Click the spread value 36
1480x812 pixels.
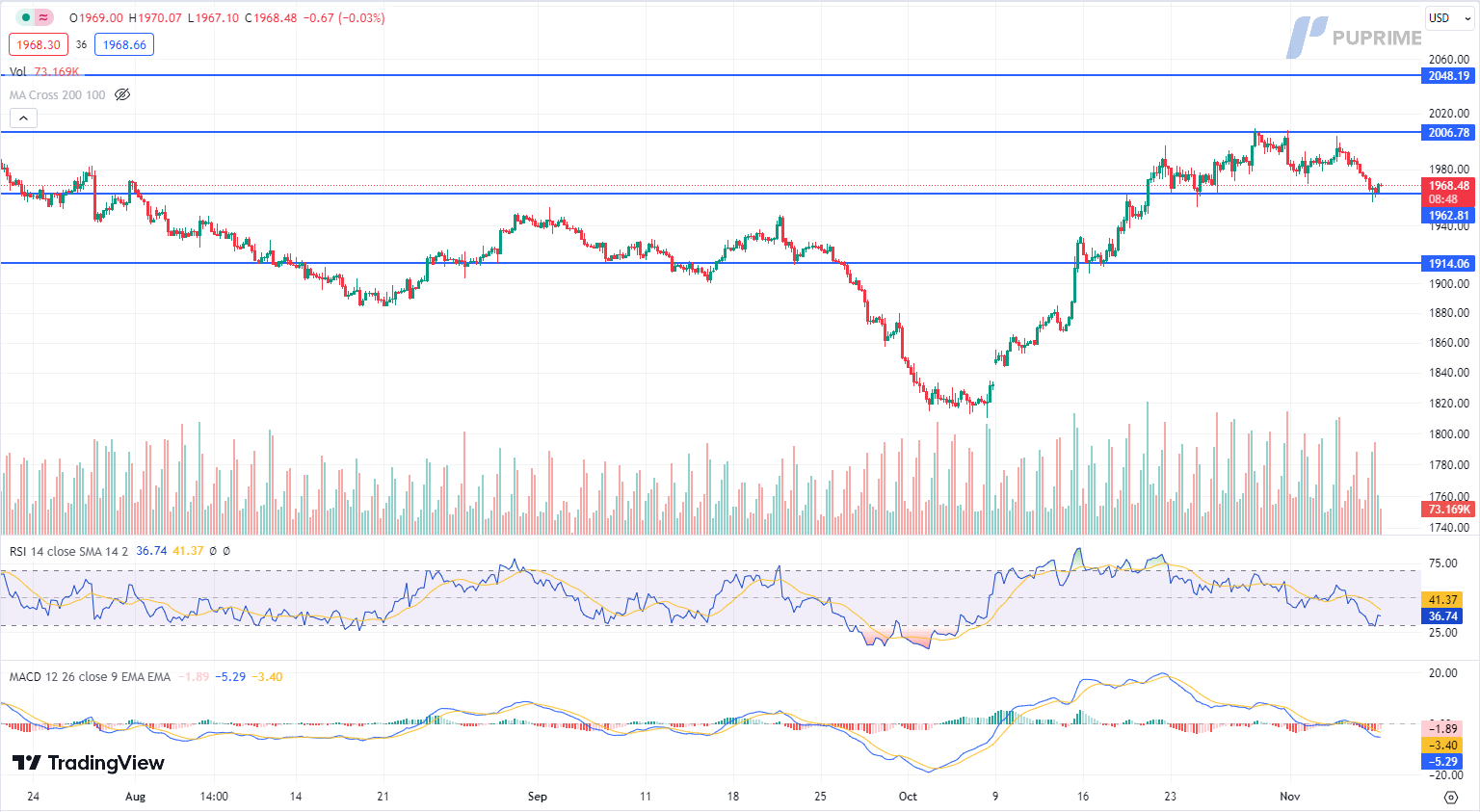tap(81, 44)
